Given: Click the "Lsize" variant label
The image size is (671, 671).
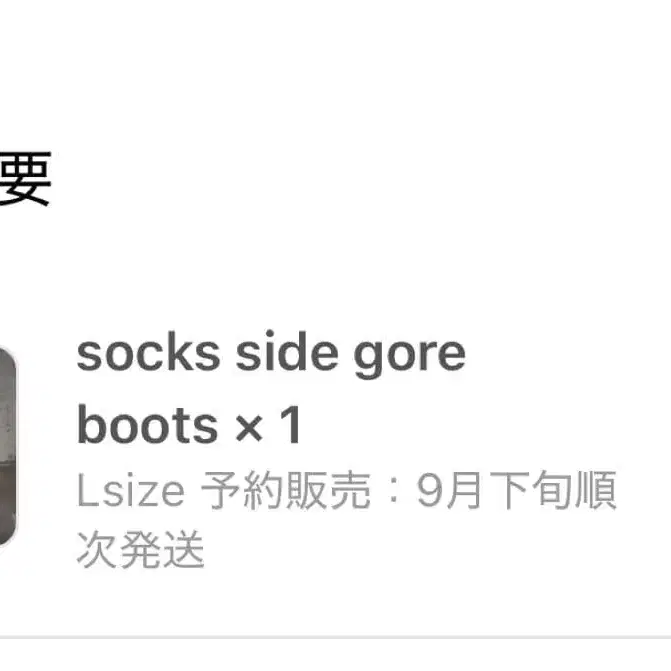Looking at the screenshot, I should tap(131, 490).
